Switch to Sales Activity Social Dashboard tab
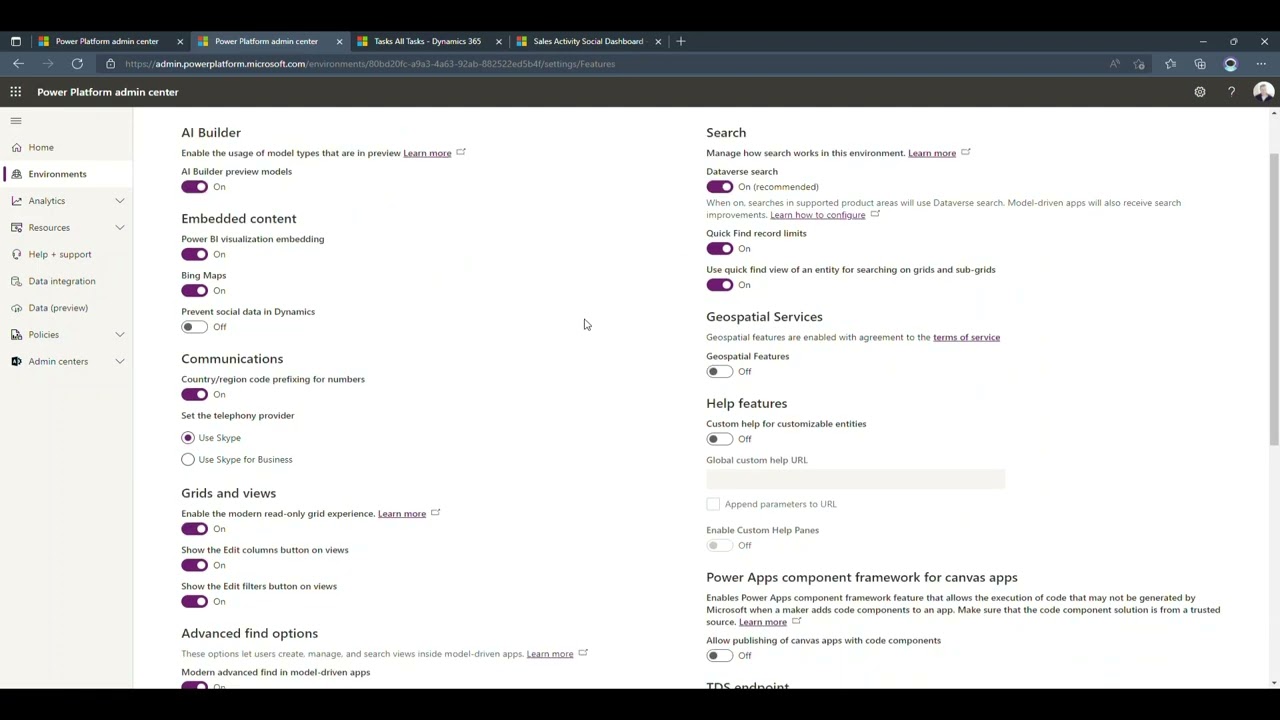 (x=588, y=41)
